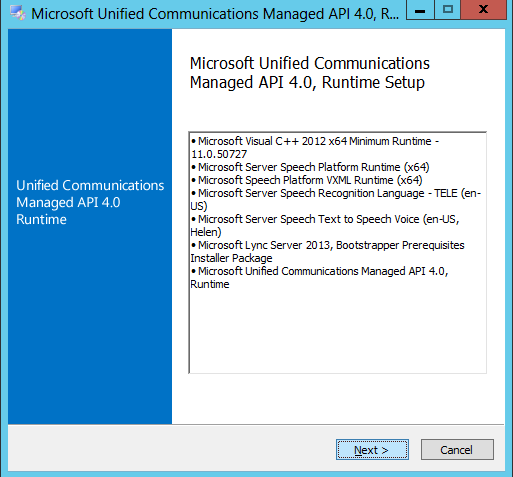
Task: Select the Lync Server 2013 Bootstrapper Prerequisites entry
Action: point(327,251)
